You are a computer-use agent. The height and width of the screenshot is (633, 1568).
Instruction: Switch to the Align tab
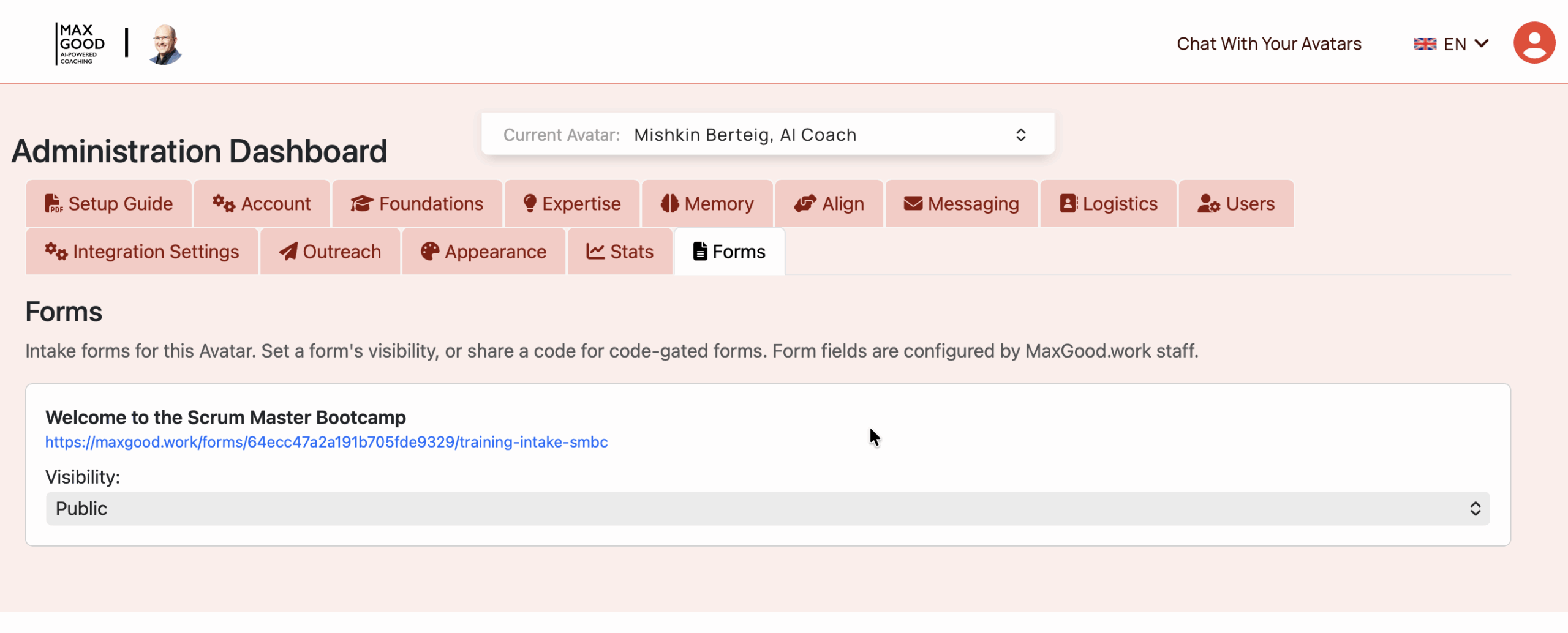pos(829,203)
